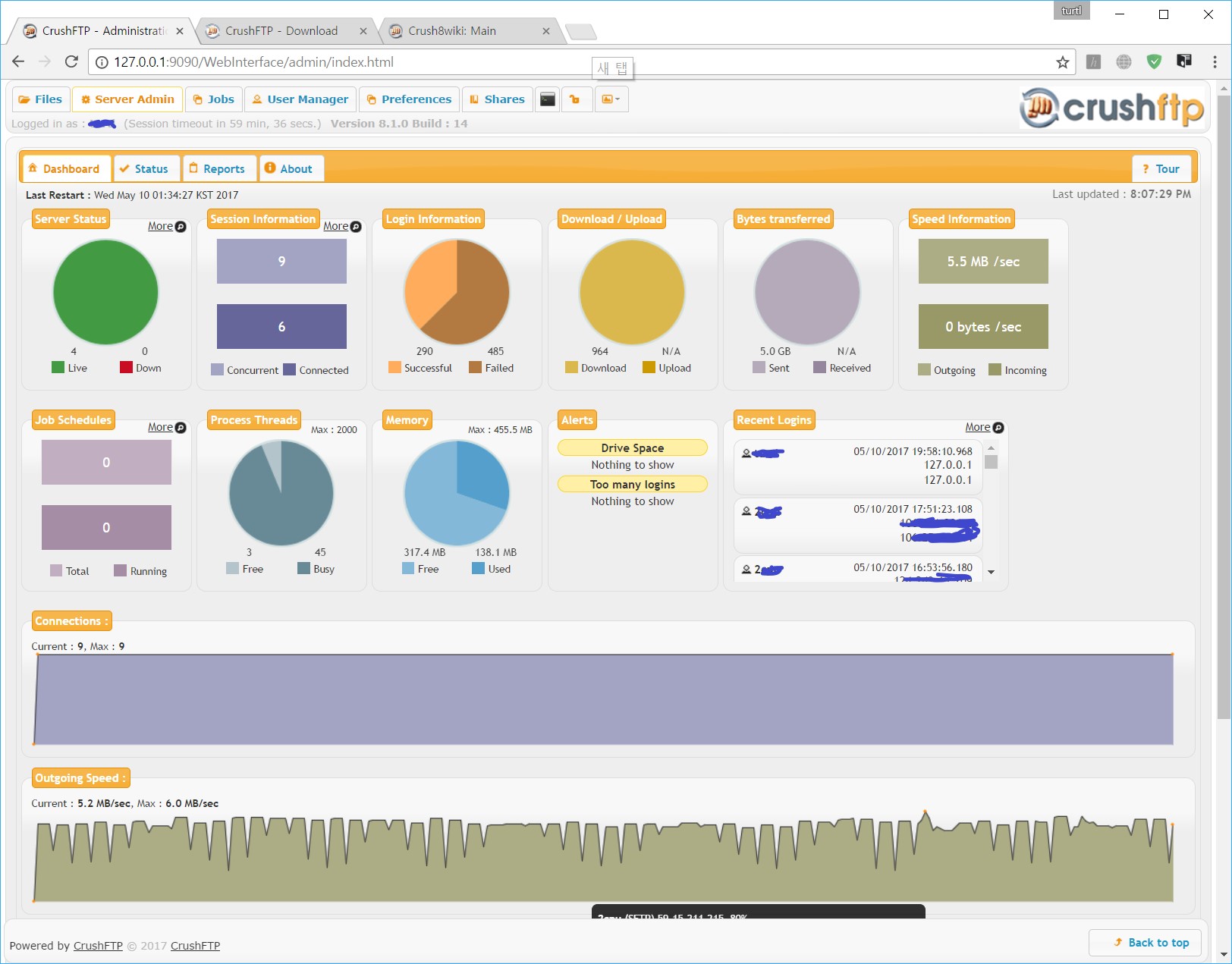Click the Memory pie chart
Viewport: 1232px width, 964px height.
(x=457, y=493)
